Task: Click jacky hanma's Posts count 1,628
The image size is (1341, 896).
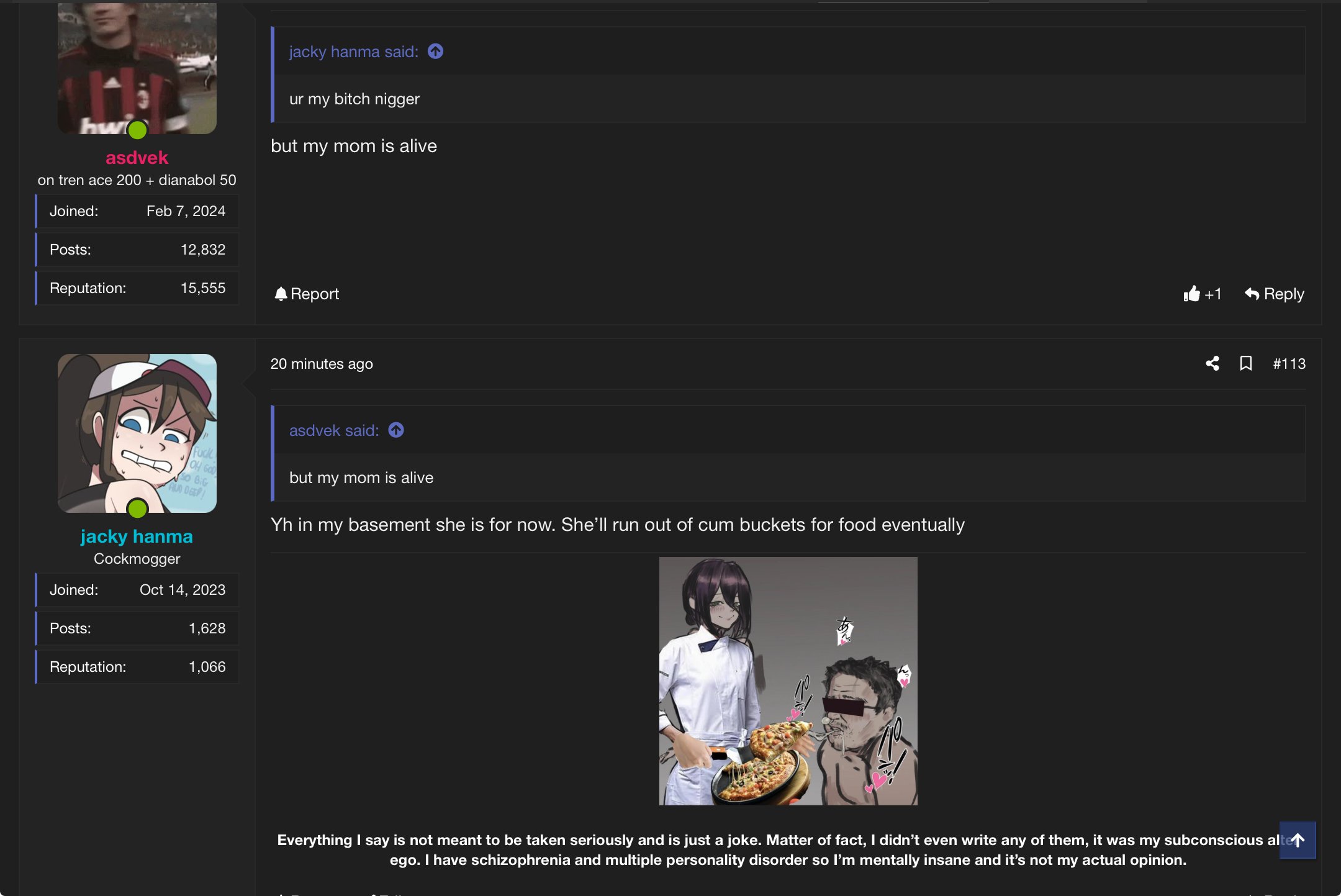Action: point(207,628)
